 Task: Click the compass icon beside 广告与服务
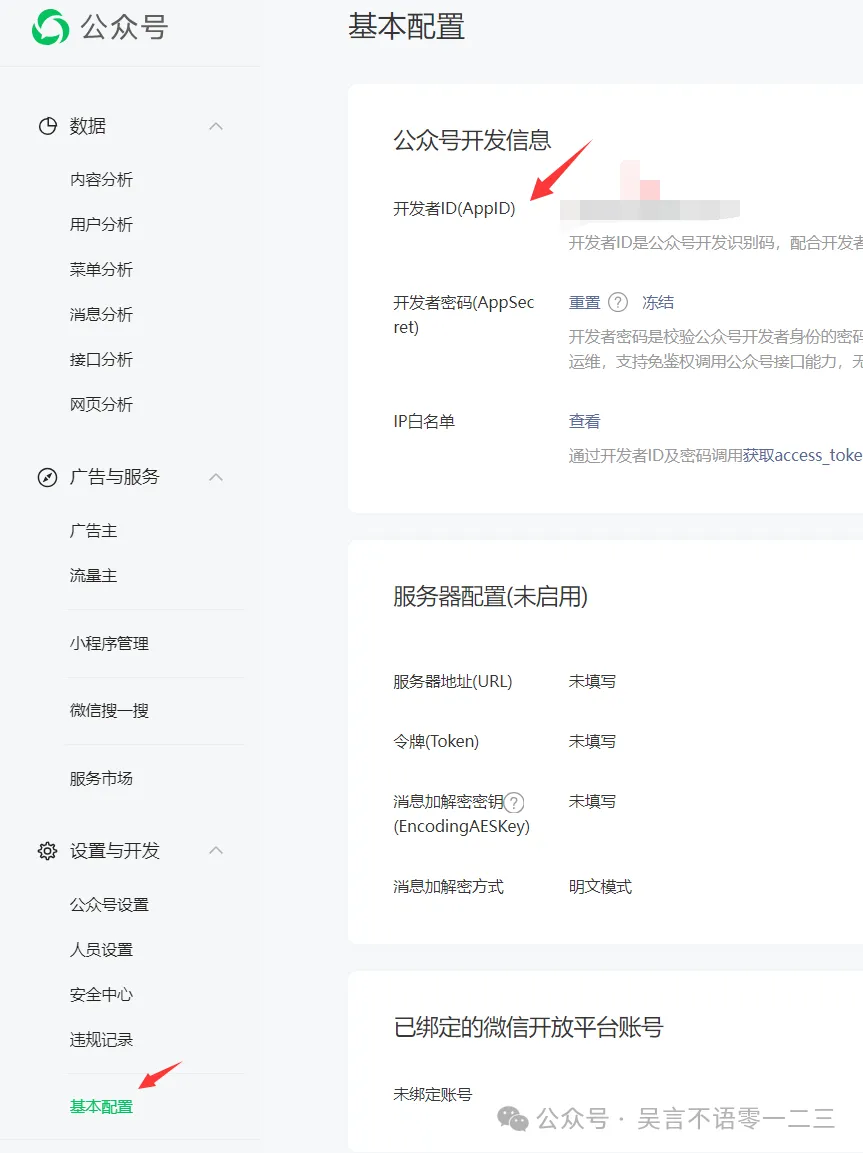(47, 477)
